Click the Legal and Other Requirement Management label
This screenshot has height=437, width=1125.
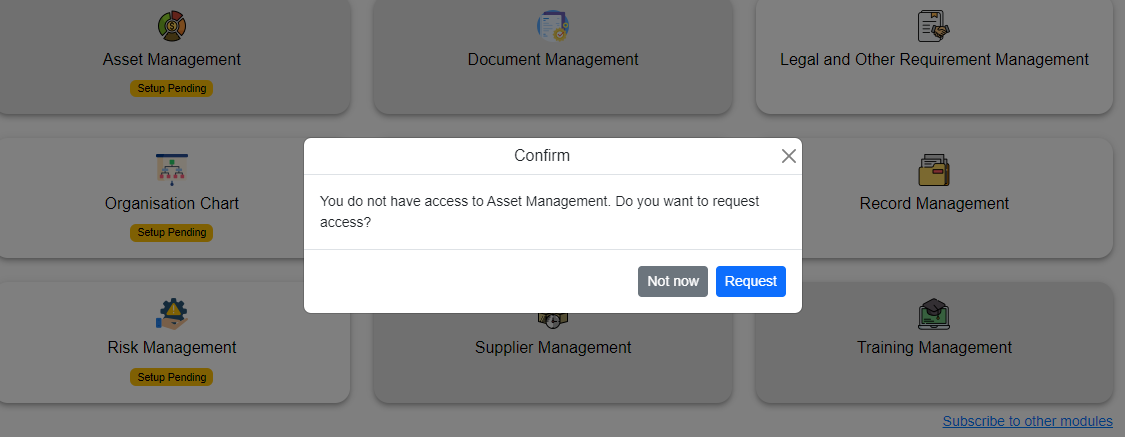[x=934, y=59]
